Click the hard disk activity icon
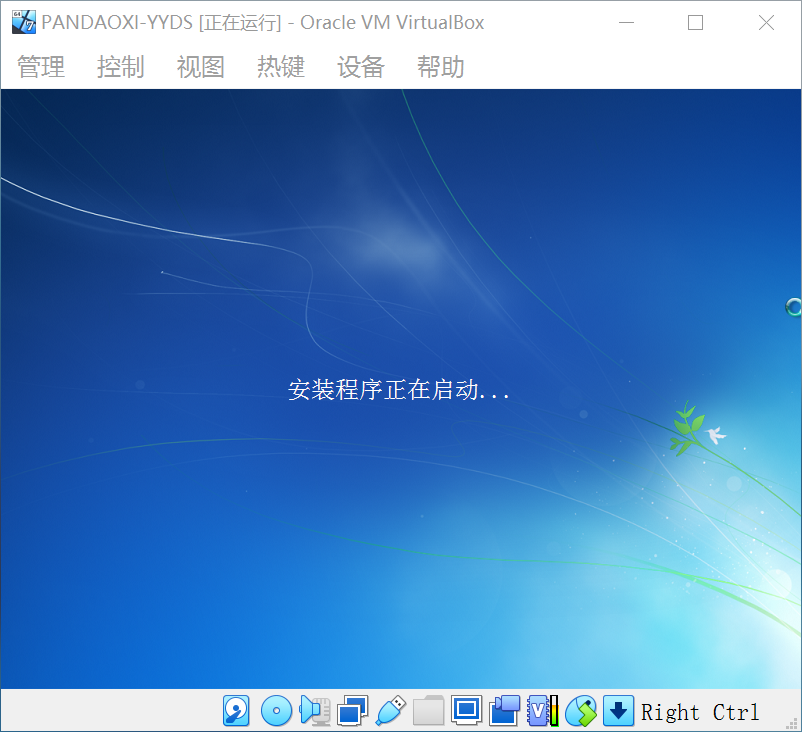The width and height of the screenshot is (802, 732). [x=236, y=711]
